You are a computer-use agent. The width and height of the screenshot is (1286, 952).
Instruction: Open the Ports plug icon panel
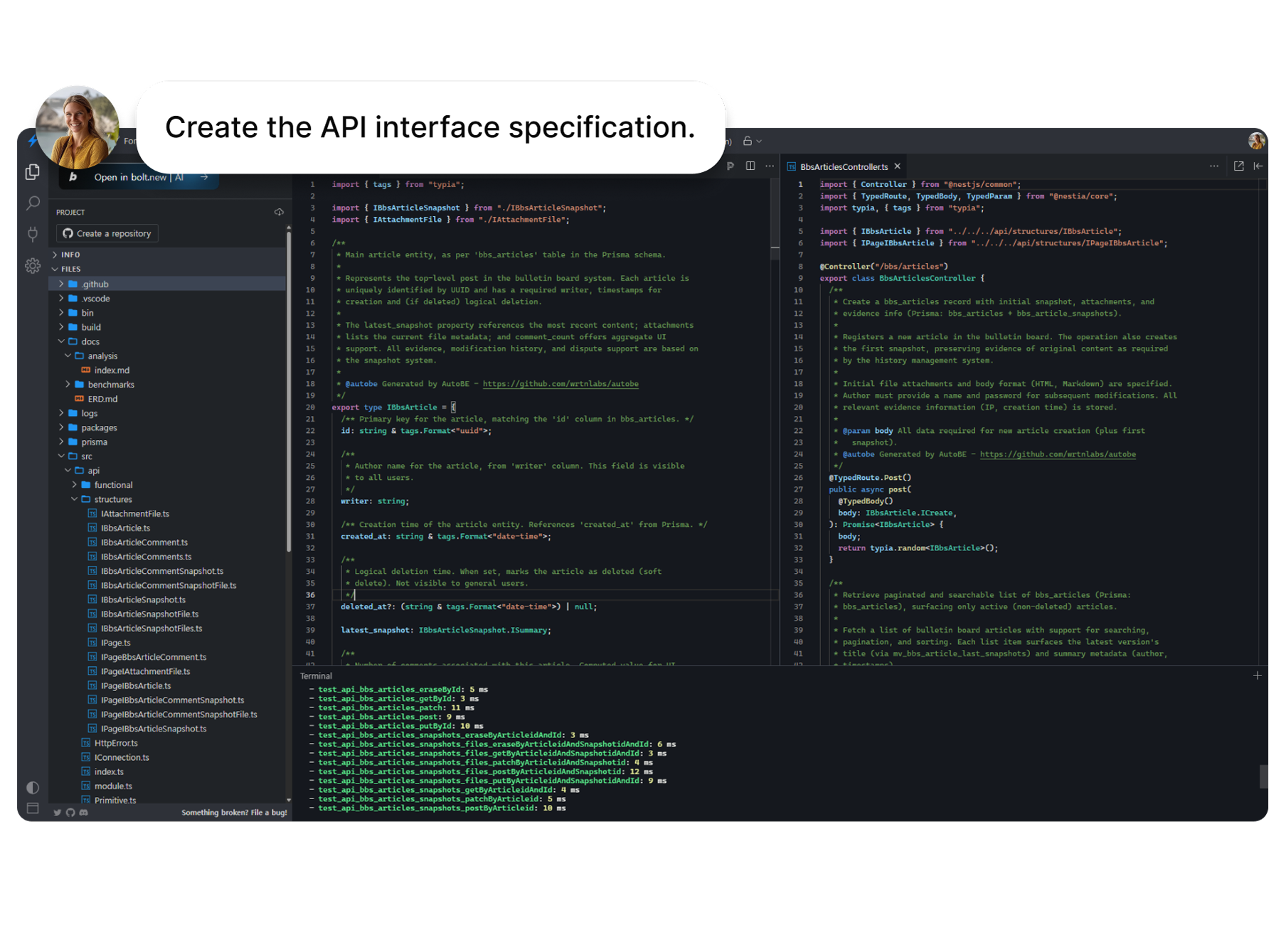[33, 234]
